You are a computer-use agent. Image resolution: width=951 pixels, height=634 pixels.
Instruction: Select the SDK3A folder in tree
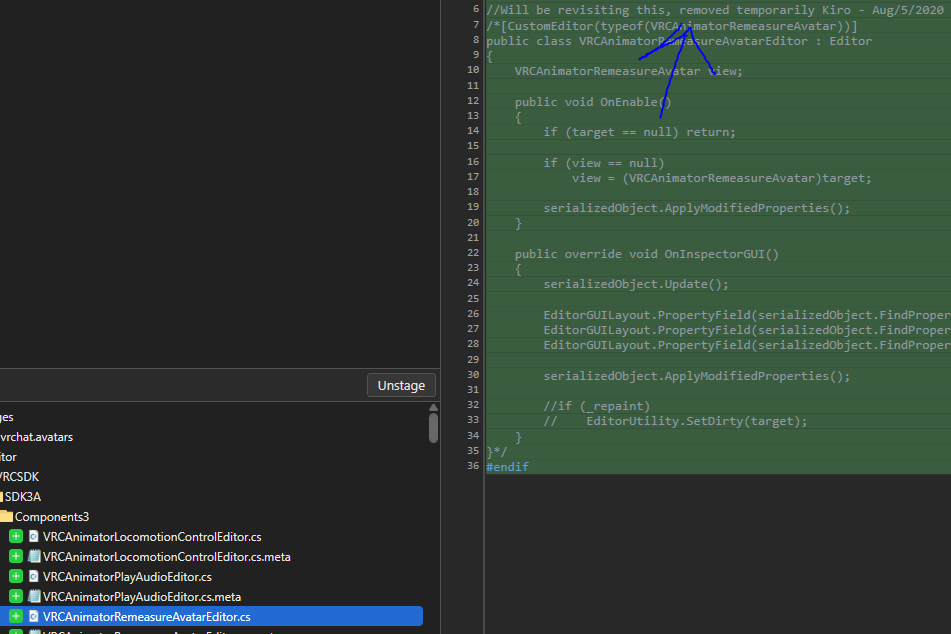coord(22,497)
